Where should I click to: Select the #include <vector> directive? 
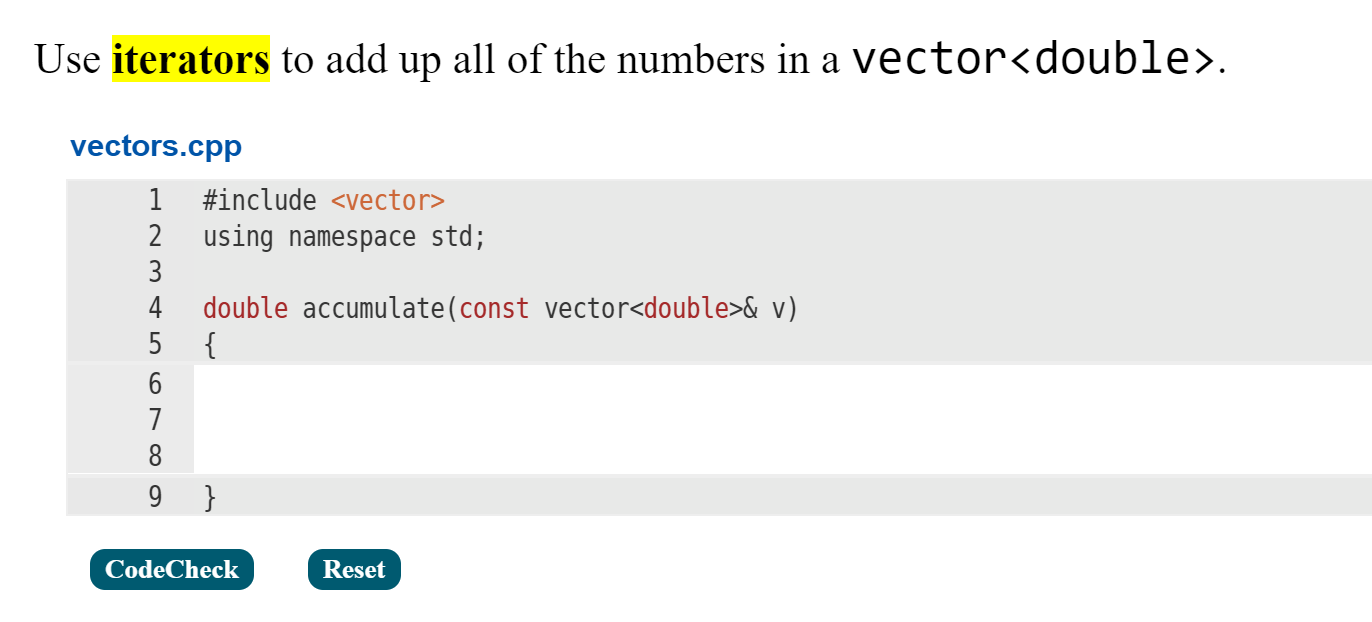coord(323,200)
